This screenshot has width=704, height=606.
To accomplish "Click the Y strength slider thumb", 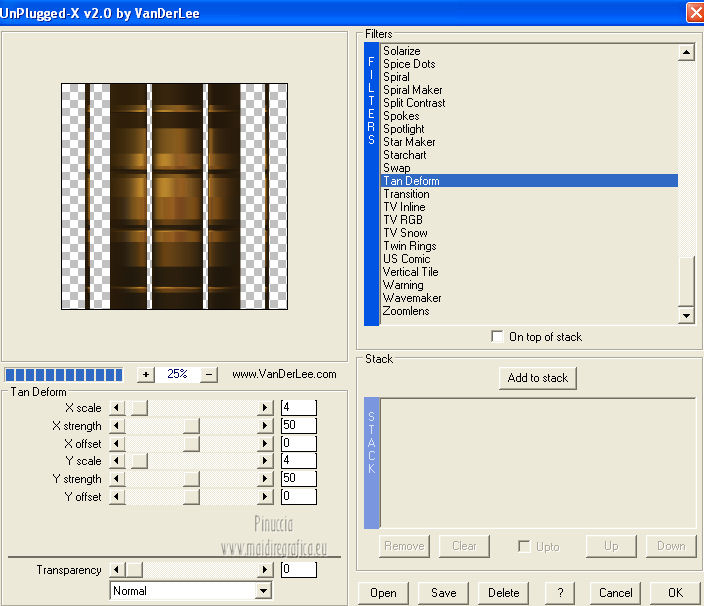I will point(191,479).
